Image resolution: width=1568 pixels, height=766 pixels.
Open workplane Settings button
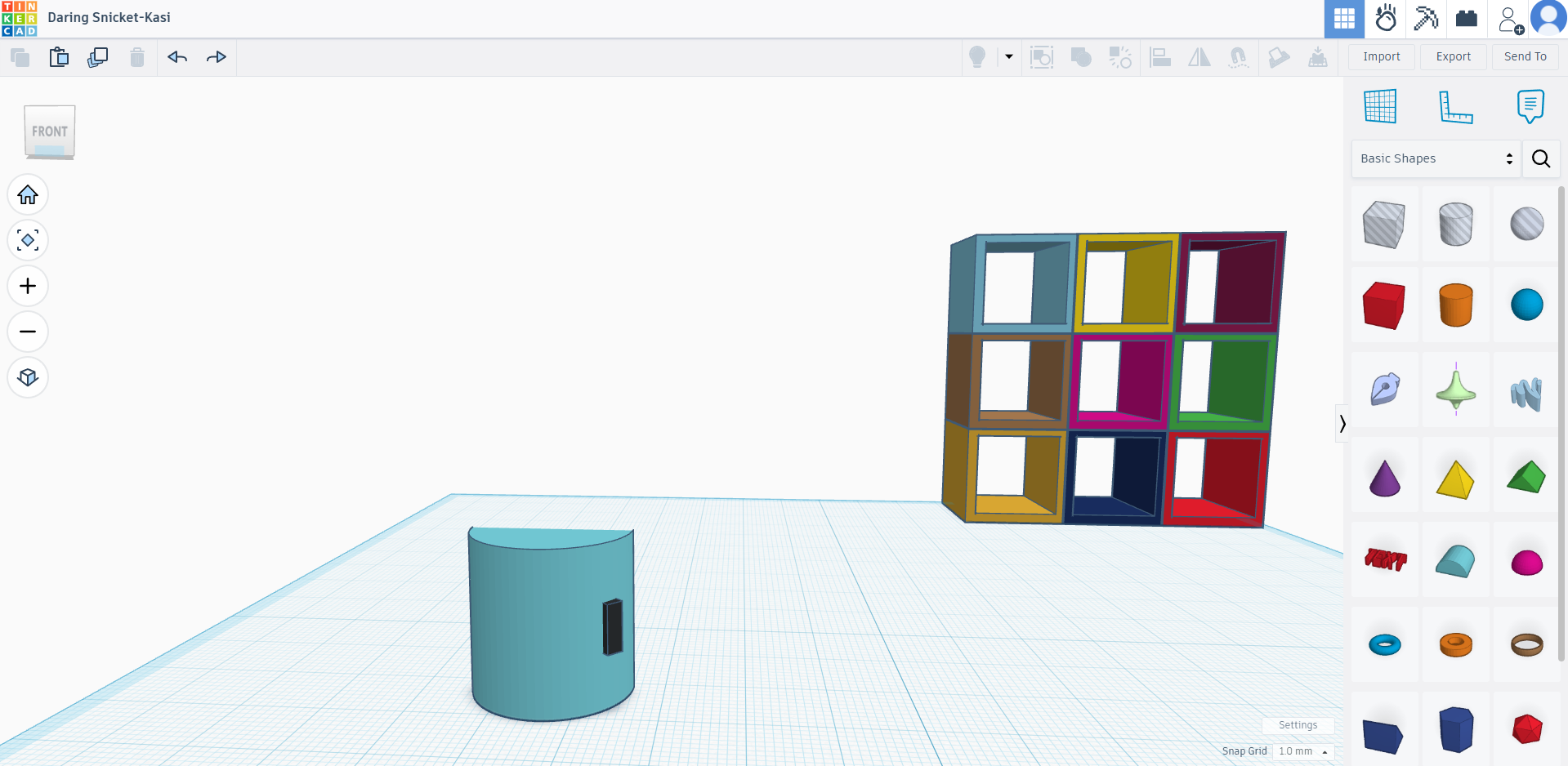(x=1298, y=725)
